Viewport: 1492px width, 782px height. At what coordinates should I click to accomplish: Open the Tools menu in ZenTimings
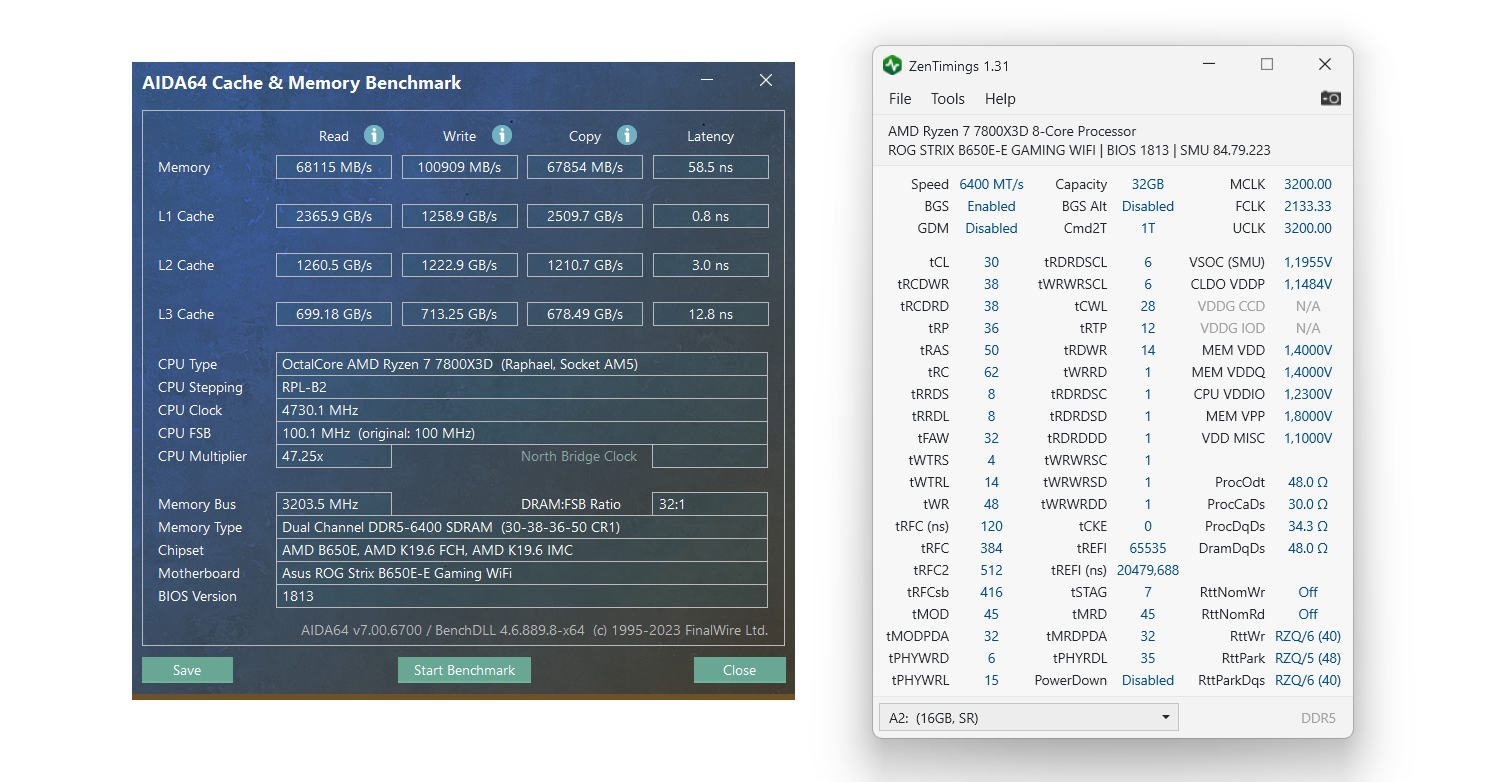pyautogui.click(x=948, y=98)
